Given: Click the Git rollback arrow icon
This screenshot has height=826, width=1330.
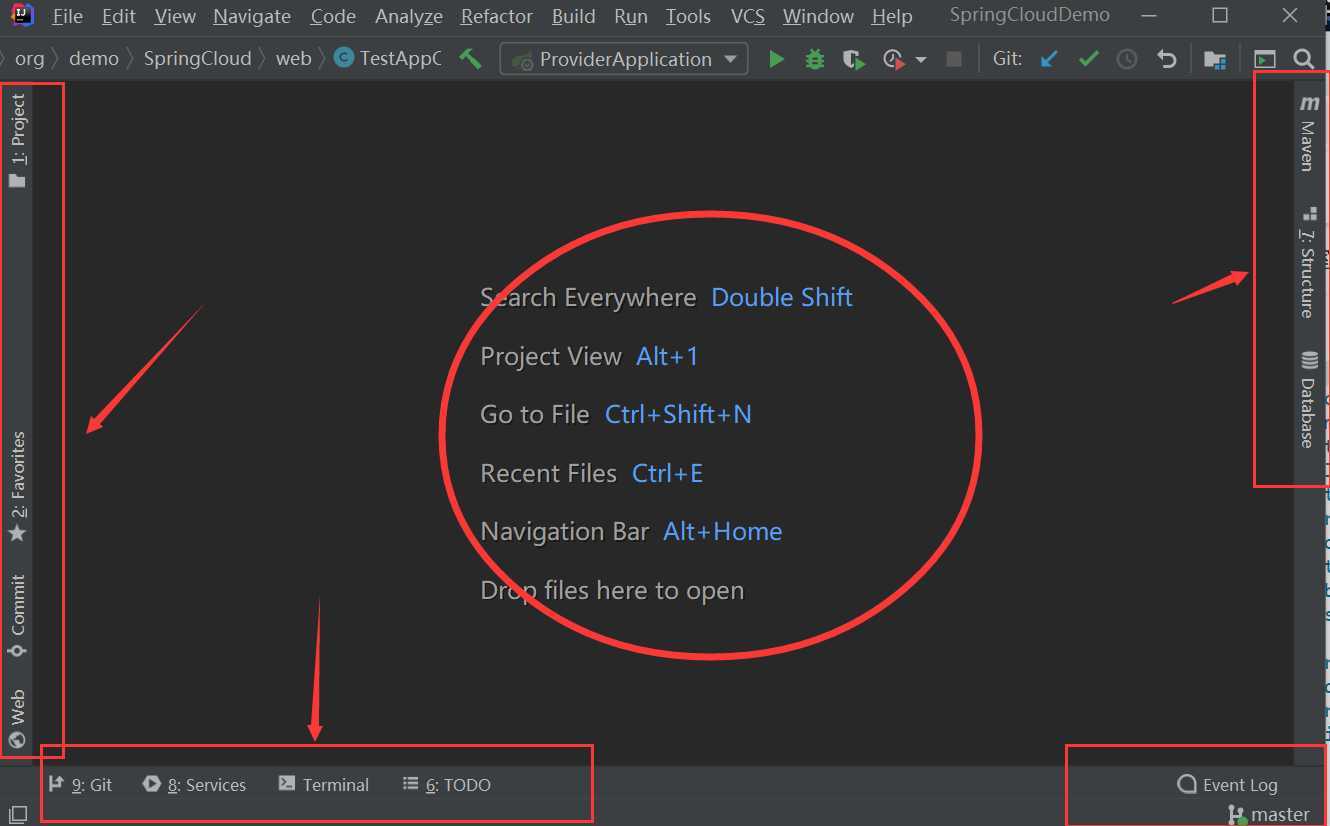Looking at the screenshot, I should (x=1166, y=59).
